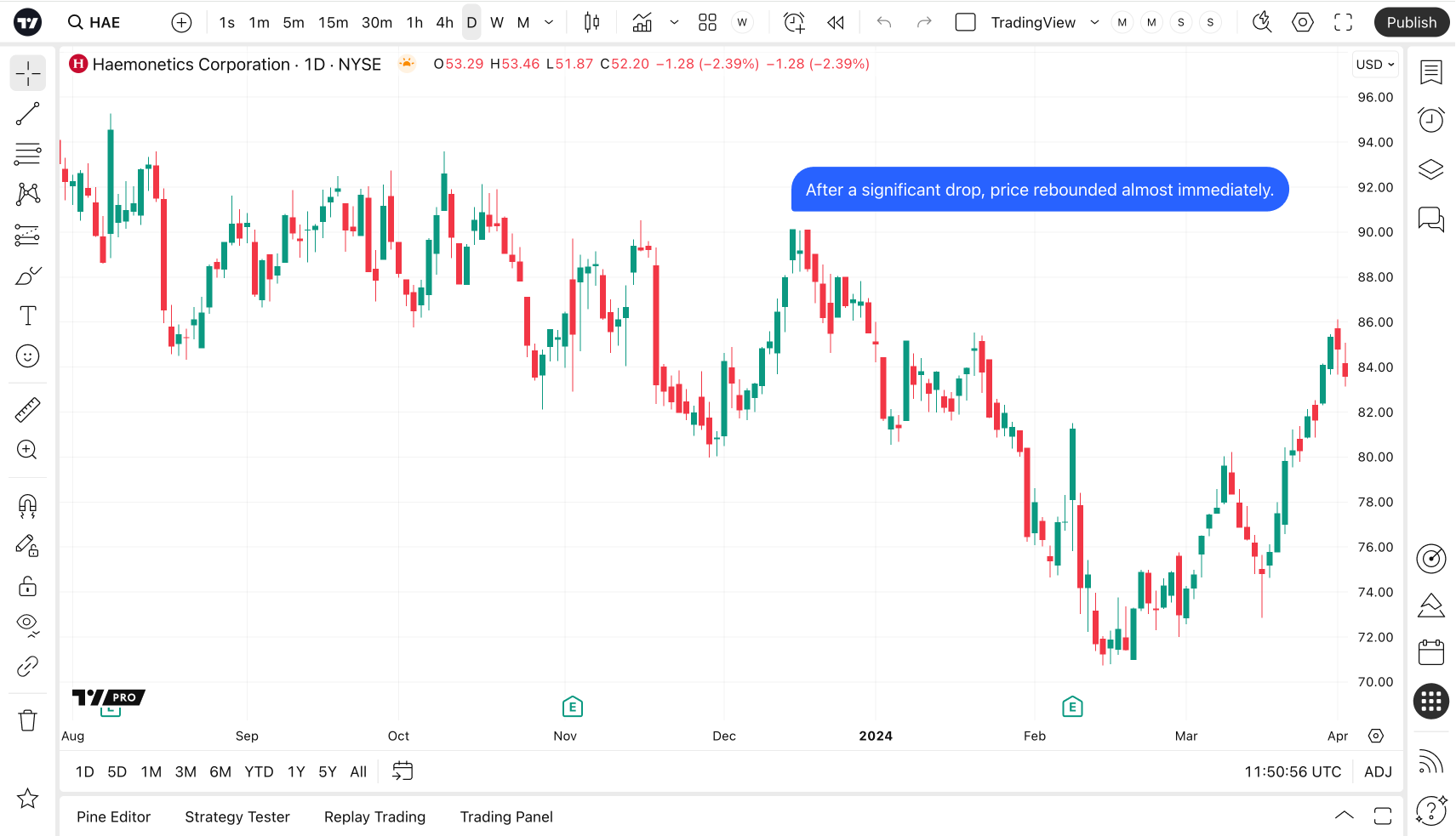The image size is (1456, 836).
Task: Undo the last chart action
Action: (884, 22)
